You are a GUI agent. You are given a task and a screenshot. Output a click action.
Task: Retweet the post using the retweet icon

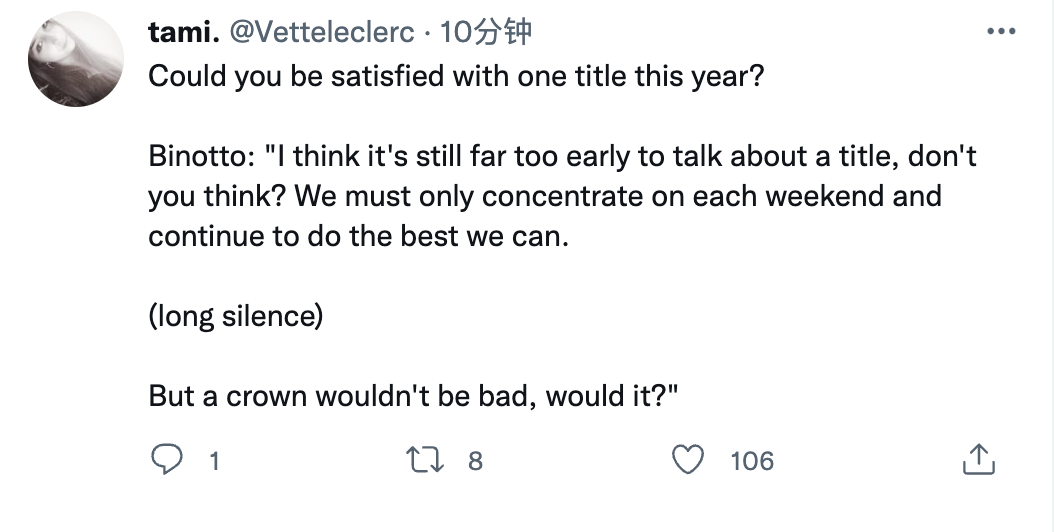tap(427, 460)
